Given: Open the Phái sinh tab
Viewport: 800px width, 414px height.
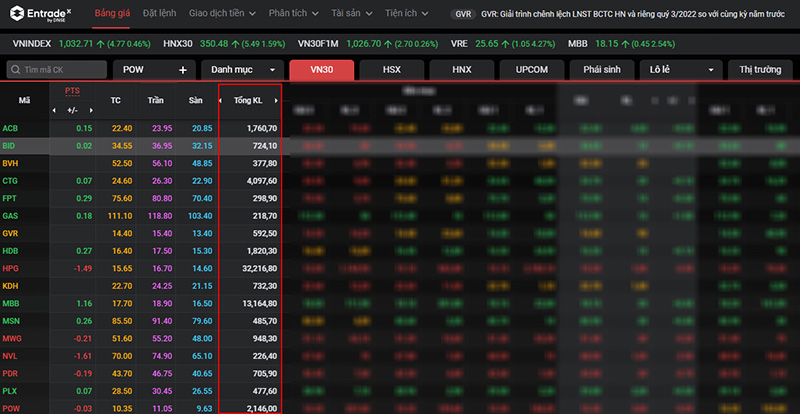Looking at the screenshot, I should point(602,70).
